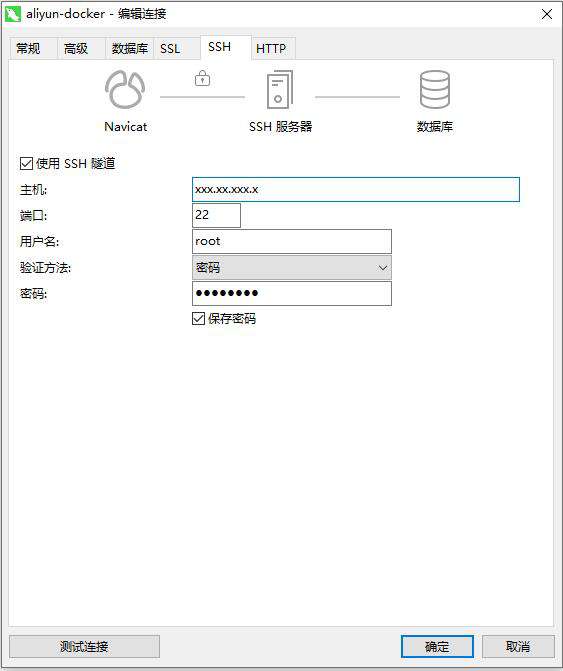Open the 数据库 tab

tap(130, 48)
